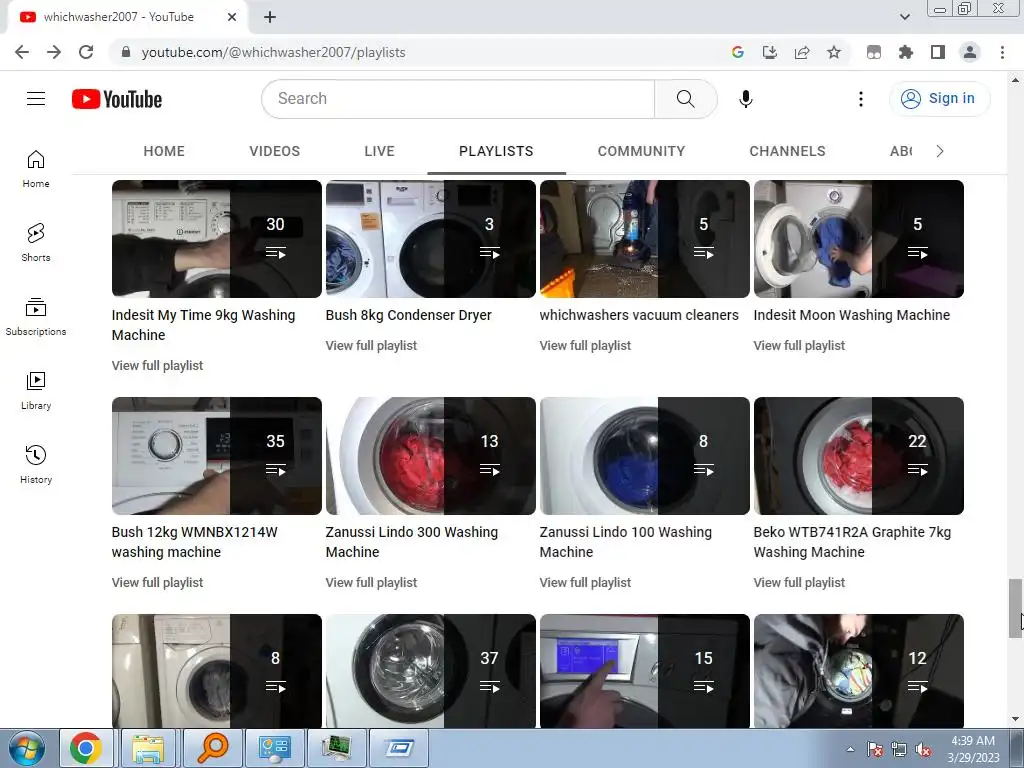Open Bush 12kg WMNBX1214W playlist thumbnail
Screen dimensions: 1024x768
[217, 456]
